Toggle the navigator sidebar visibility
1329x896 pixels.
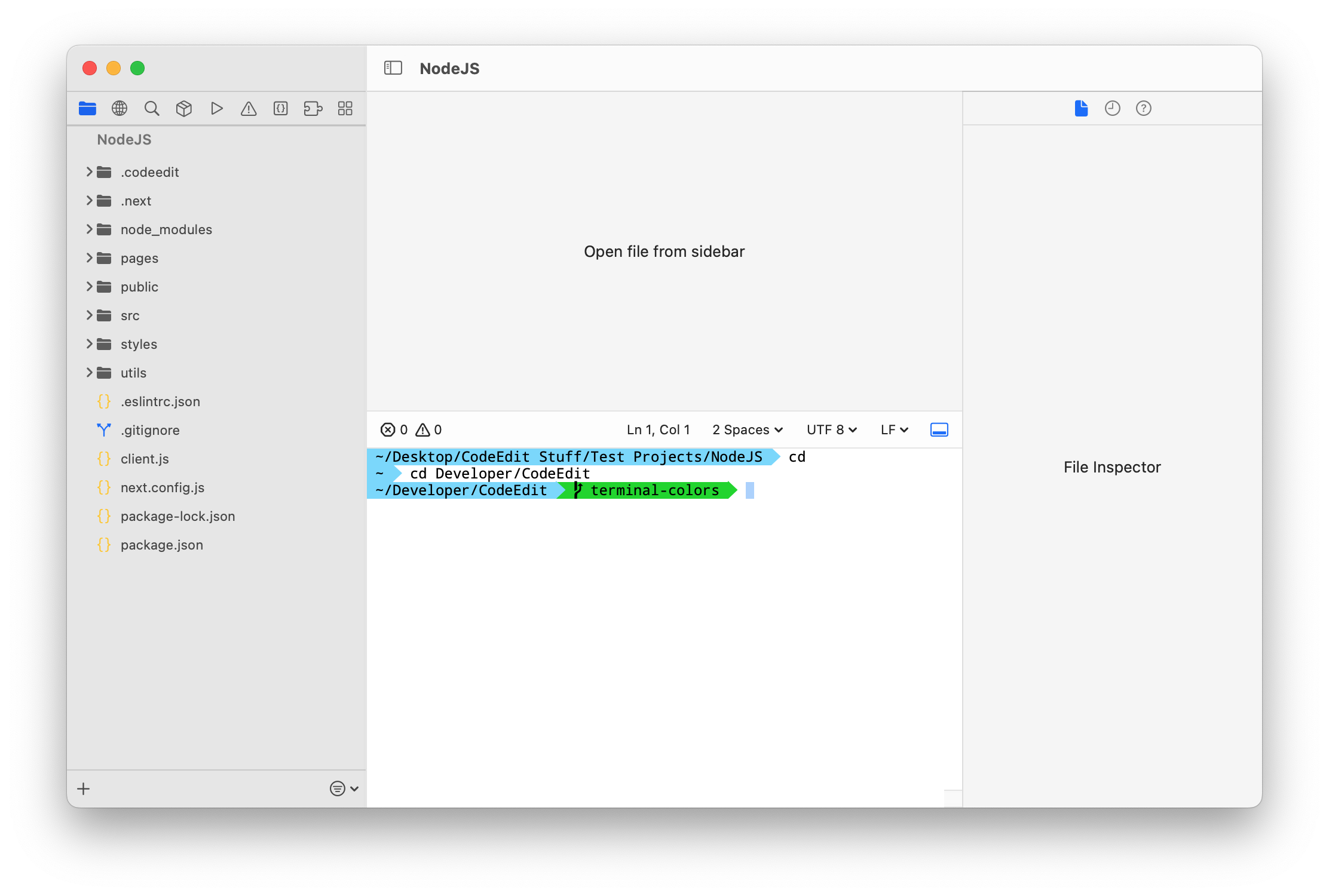coord(393,68)
